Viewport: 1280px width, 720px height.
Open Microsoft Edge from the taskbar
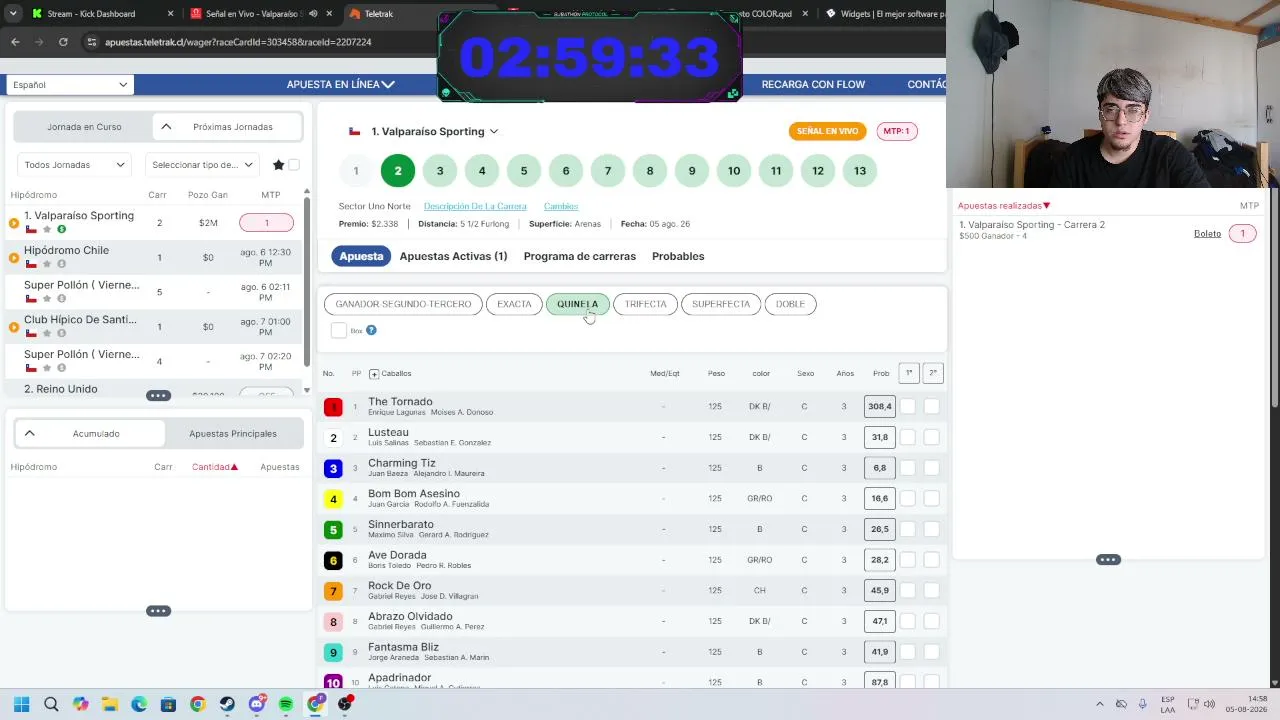point(139,704)
